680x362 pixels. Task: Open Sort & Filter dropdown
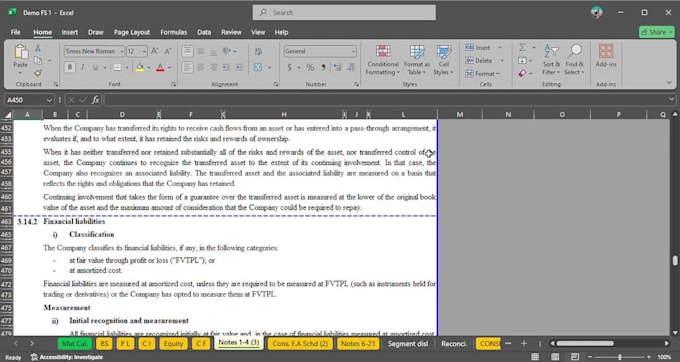pyautogui.click(x=551, y=60)
